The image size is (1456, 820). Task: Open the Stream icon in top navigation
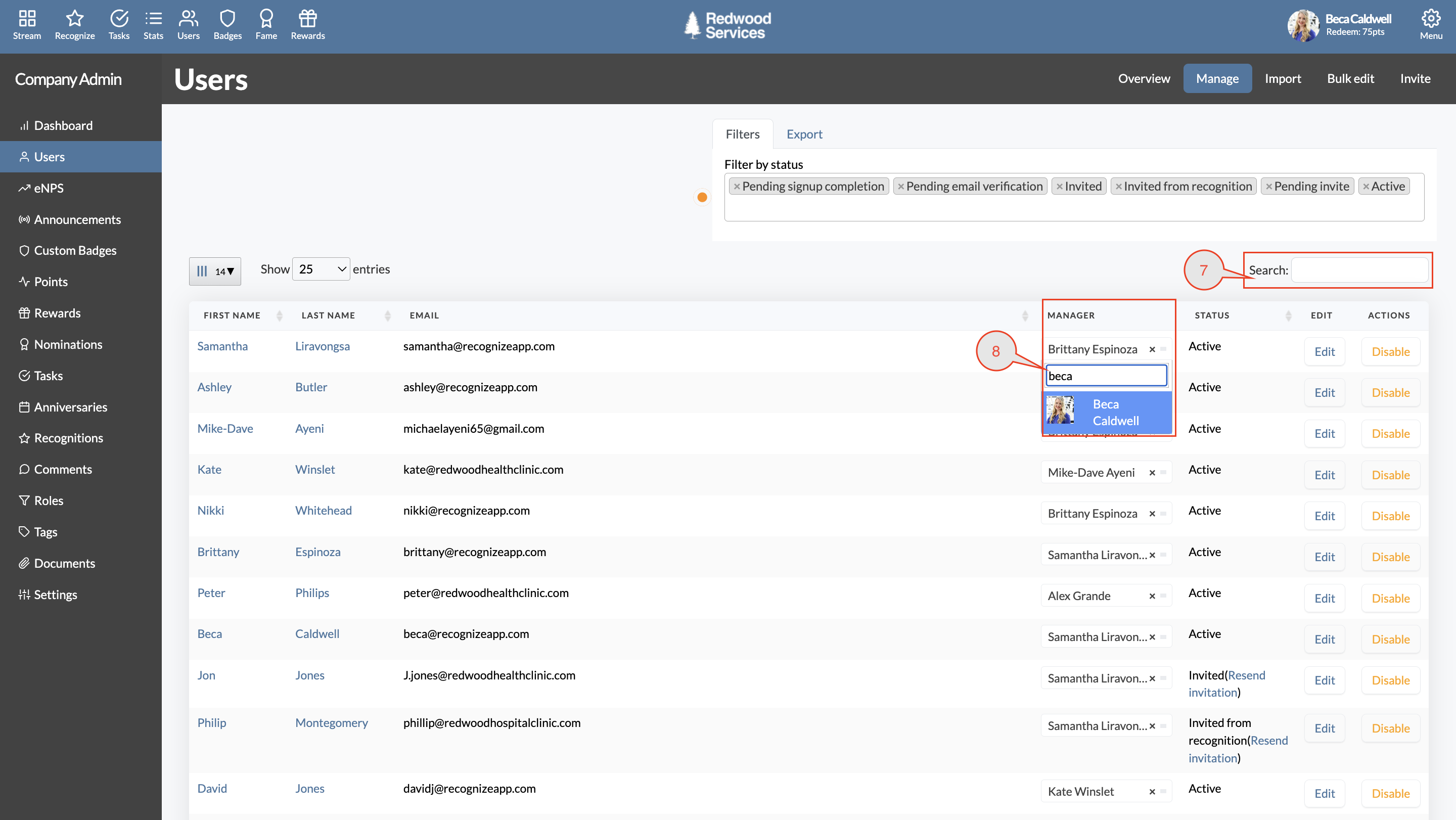tap(27, 25)
